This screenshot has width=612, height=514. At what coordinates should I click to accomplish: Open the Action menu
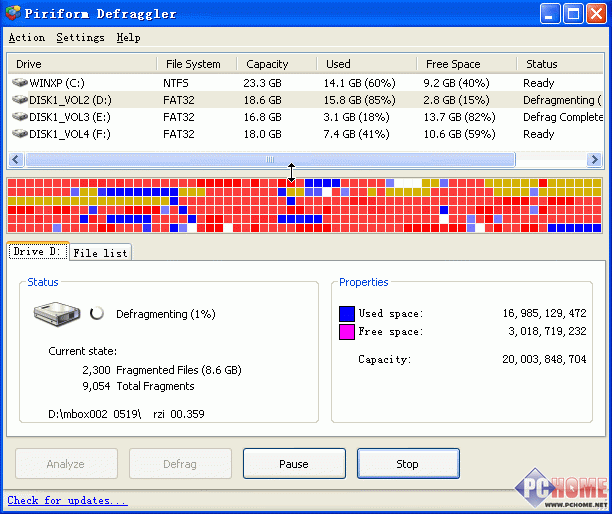point(27,37)
